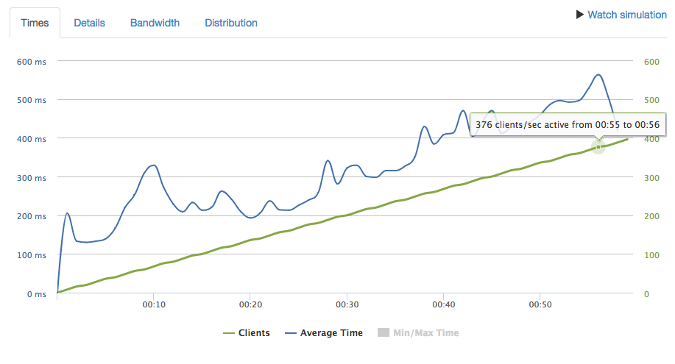Click the 00:50 time axis label
This screenshot has width=675, height=364.
540,305
